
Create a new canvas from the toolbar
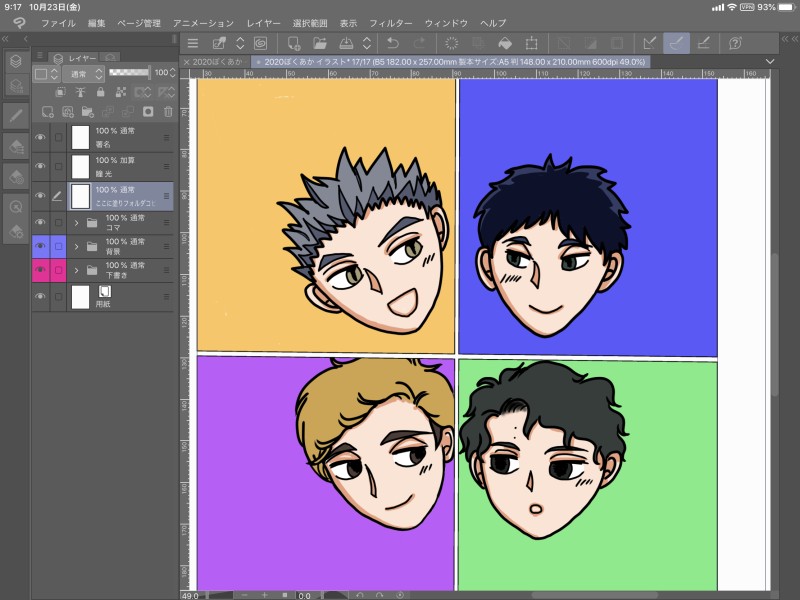click(294, 43)
